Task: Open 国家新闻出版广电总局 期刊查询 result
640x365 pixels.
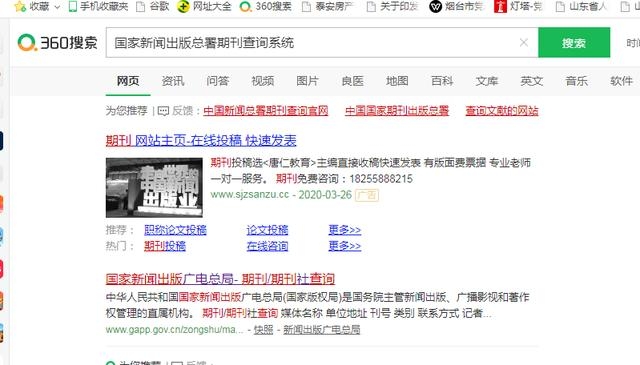Action: [x=220, y=279]
